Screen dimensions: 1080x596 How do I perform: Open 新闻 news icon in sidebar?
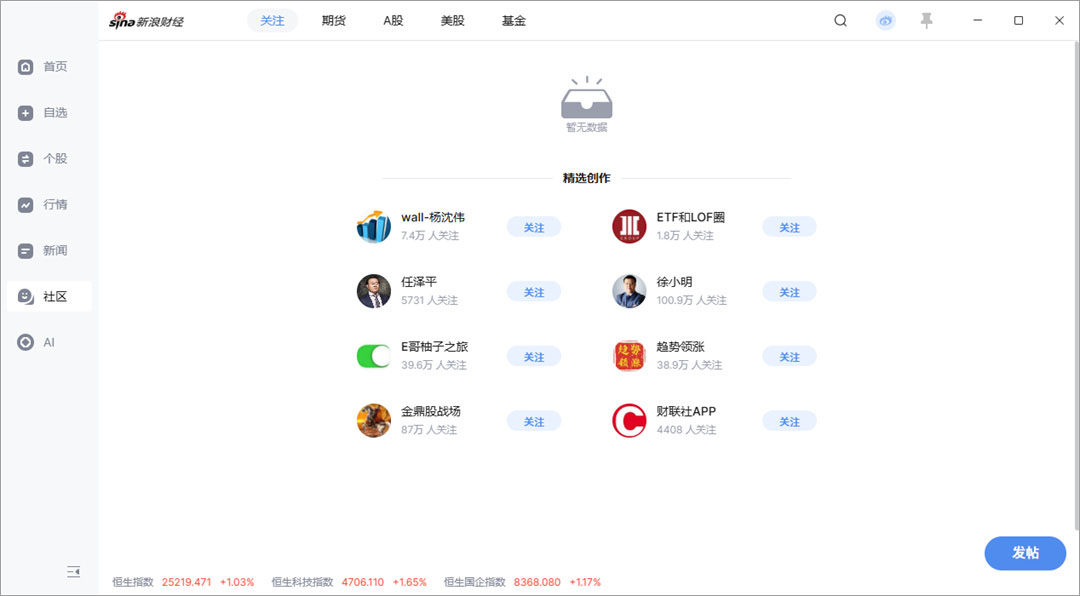click(25, 251)
